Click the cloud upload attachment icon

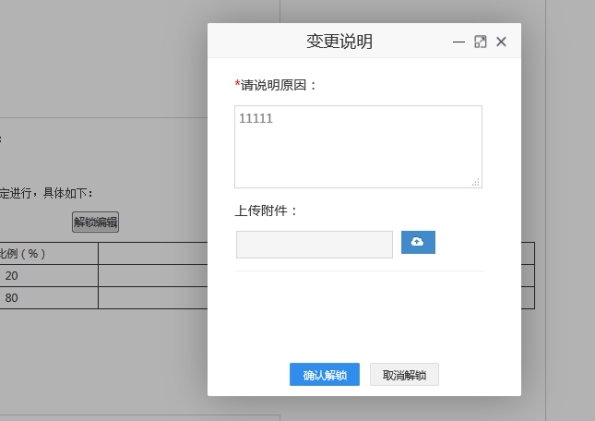point(418,242)
